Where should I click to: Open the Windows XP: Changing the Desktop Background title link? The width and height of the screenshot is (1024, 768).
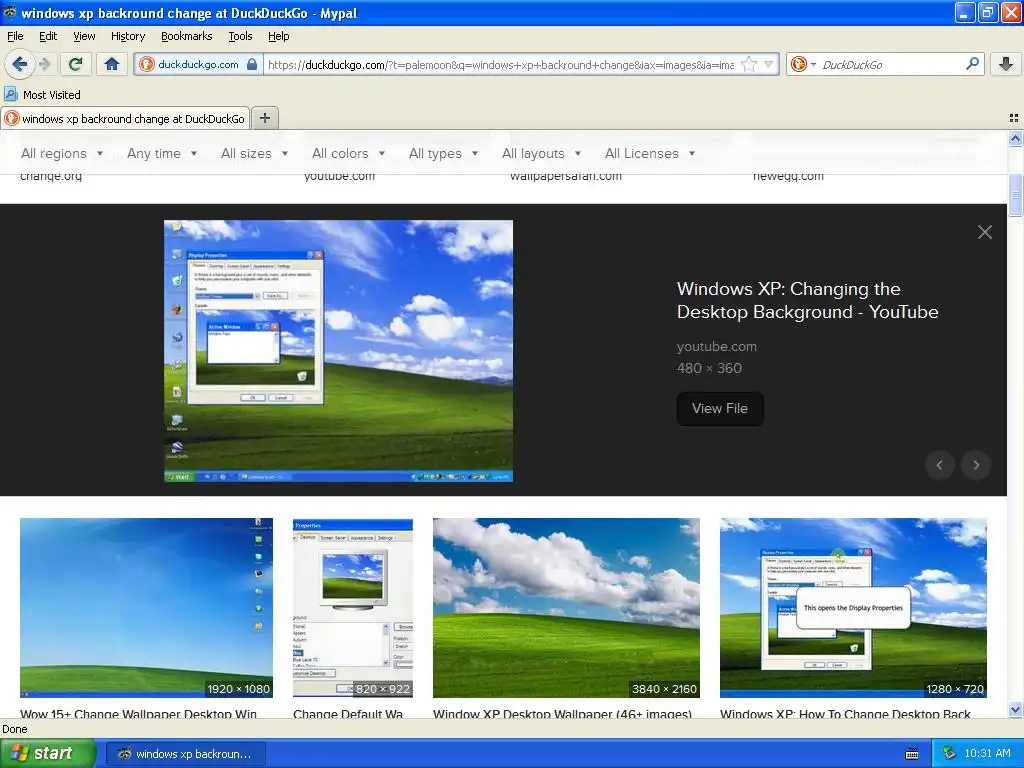click(x=807, y=300)
